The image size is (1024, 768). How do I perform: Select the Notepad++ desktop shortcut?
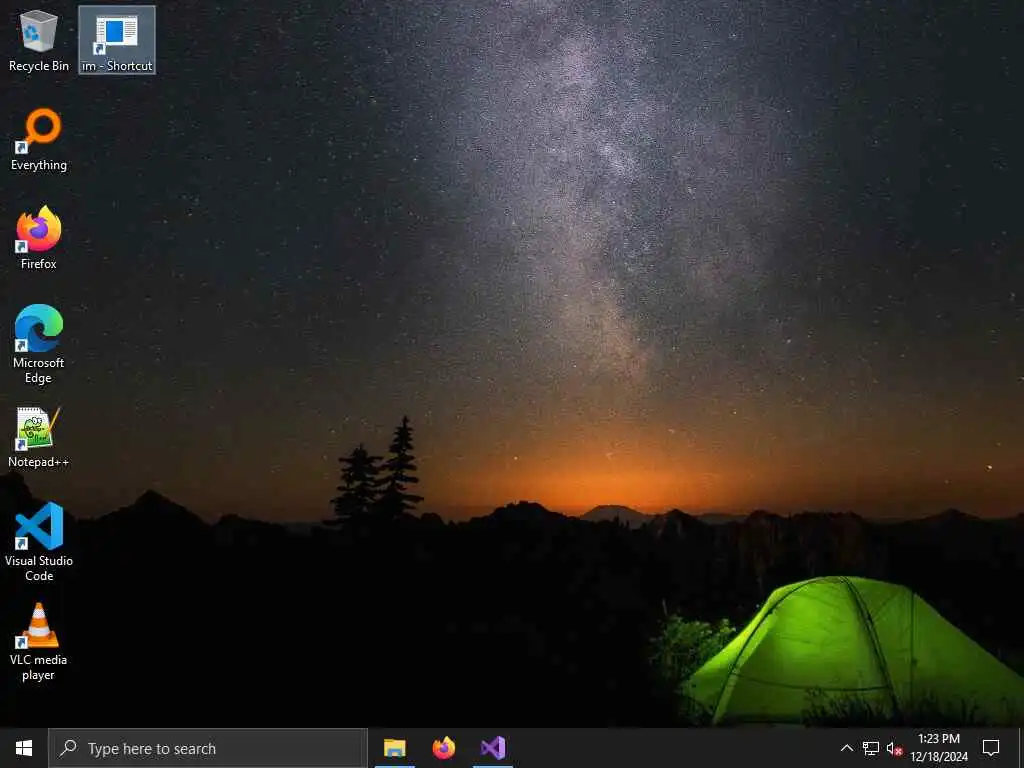point(39,437)
